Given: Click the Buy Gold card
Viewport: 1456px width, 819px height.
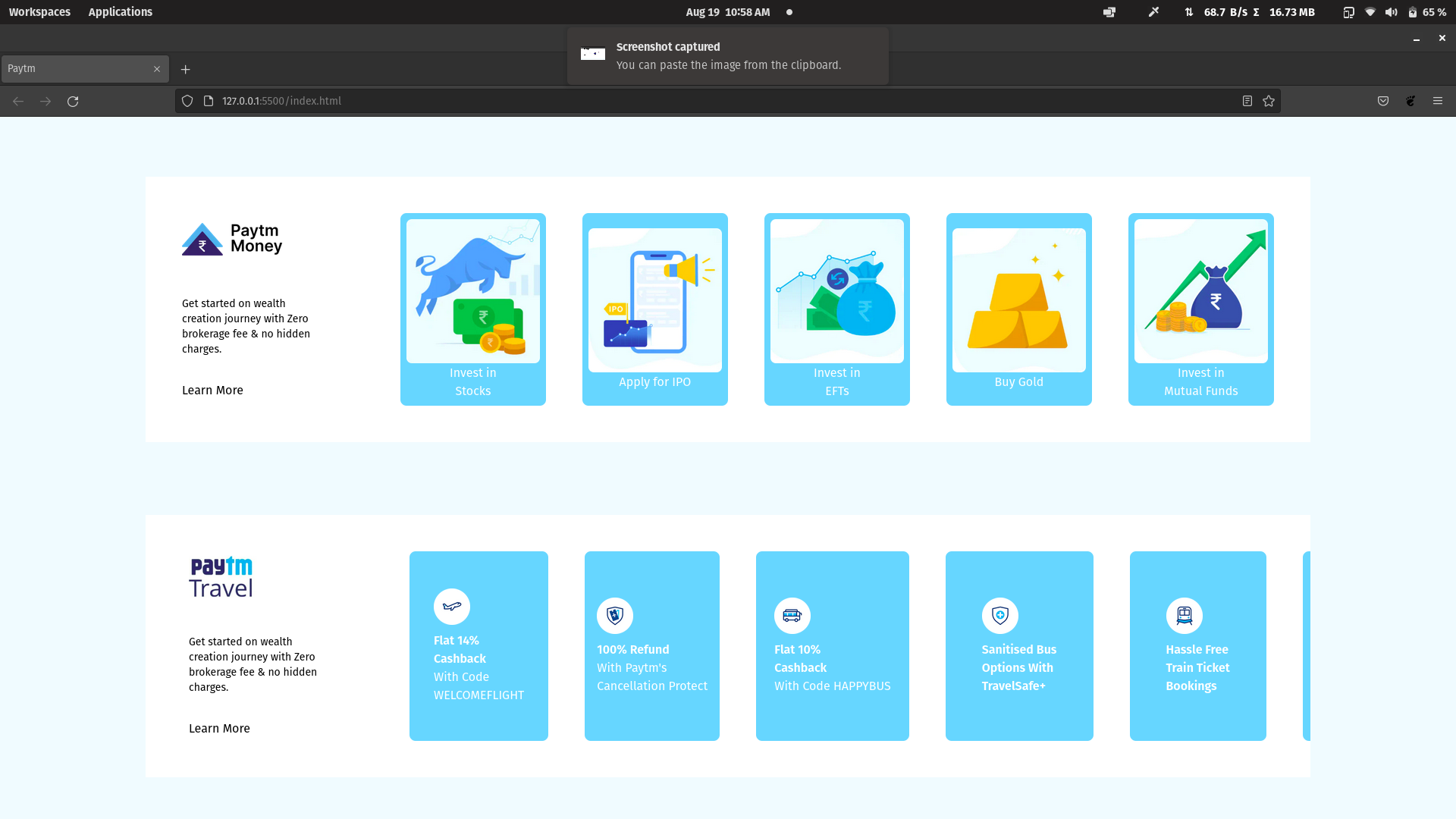Looking at the screenshot, I should pos(1018,309).
